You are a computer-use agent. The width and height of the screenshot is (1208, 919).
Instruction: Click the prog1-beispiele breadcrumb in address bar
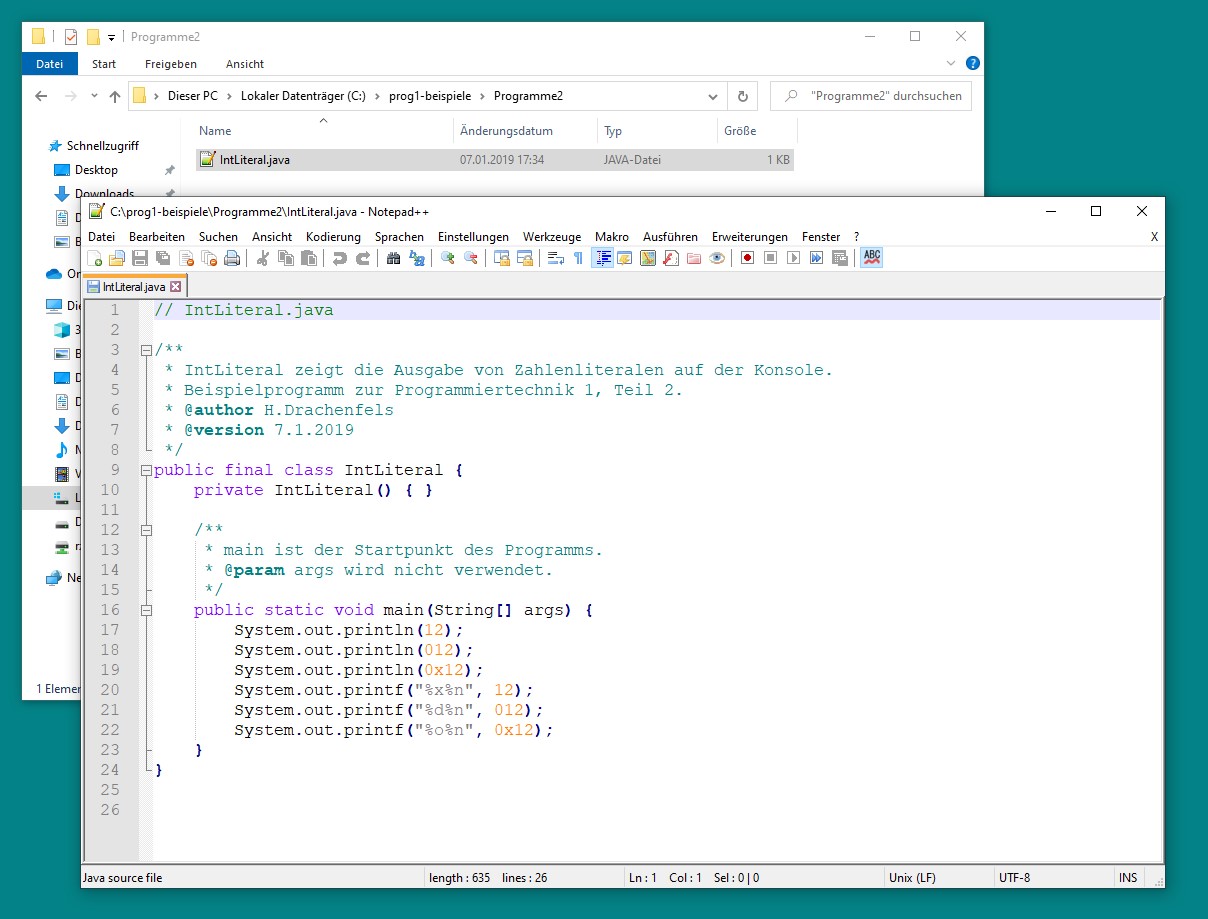point(428,96)
